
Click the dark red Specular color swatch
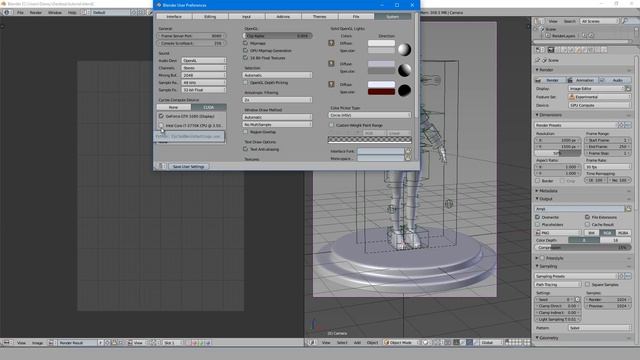pos(381,92)
